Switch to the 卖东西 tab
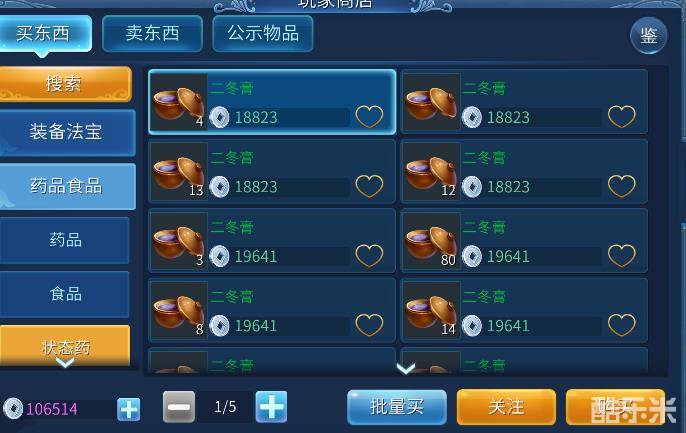 pos(152,33)
